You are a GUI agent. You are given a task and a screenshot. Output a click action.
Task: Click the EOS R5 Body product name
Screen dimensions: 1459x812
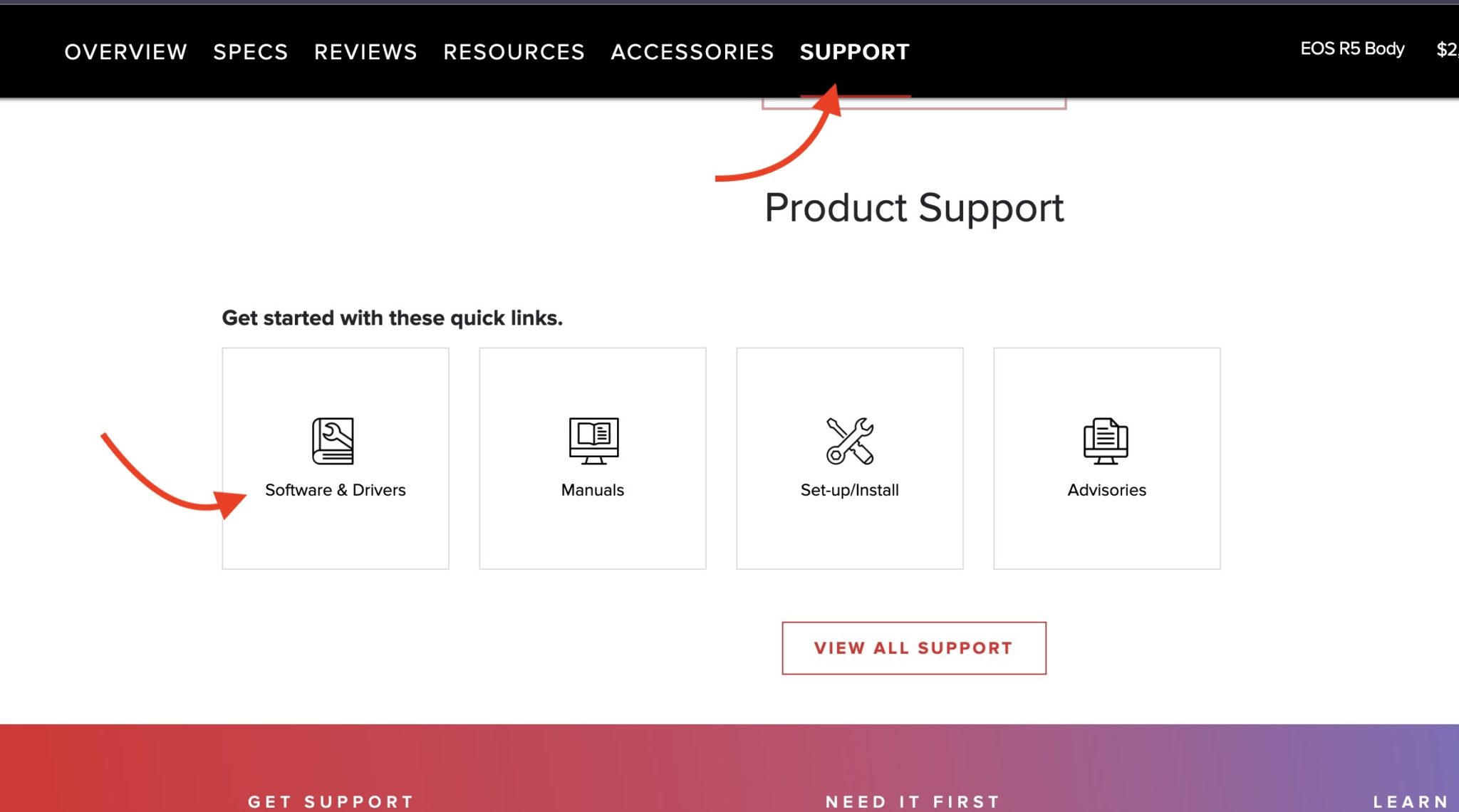[1352, 48]
